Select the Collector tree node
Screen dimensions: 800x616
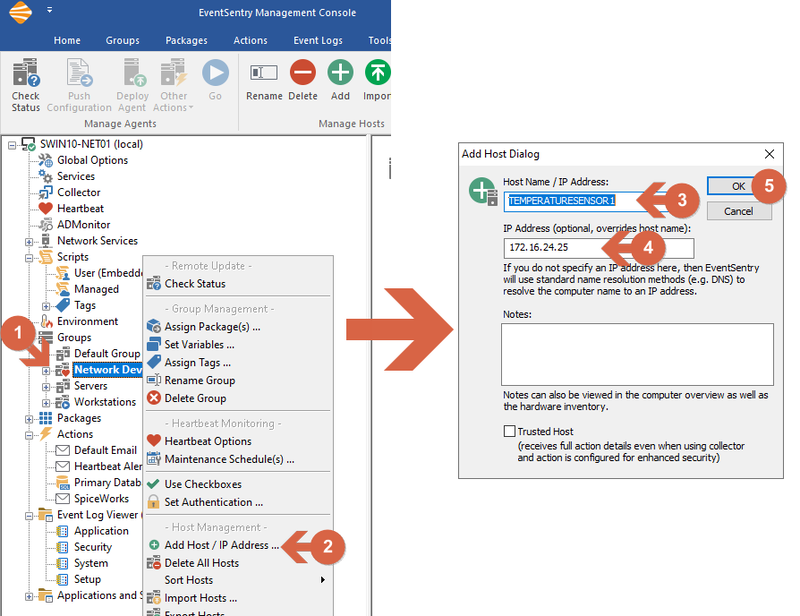tap(79, 192)
